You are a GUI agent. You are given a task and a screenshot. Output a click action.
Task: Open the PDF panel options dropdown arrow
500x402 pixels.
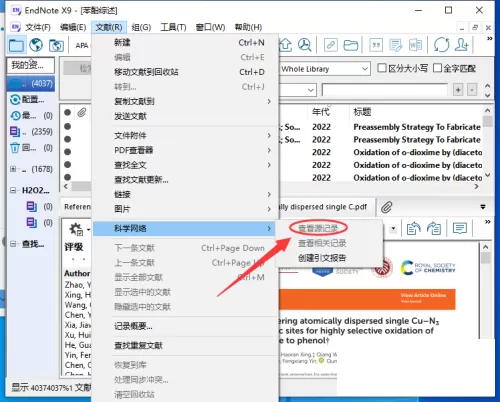pos(483,207)
